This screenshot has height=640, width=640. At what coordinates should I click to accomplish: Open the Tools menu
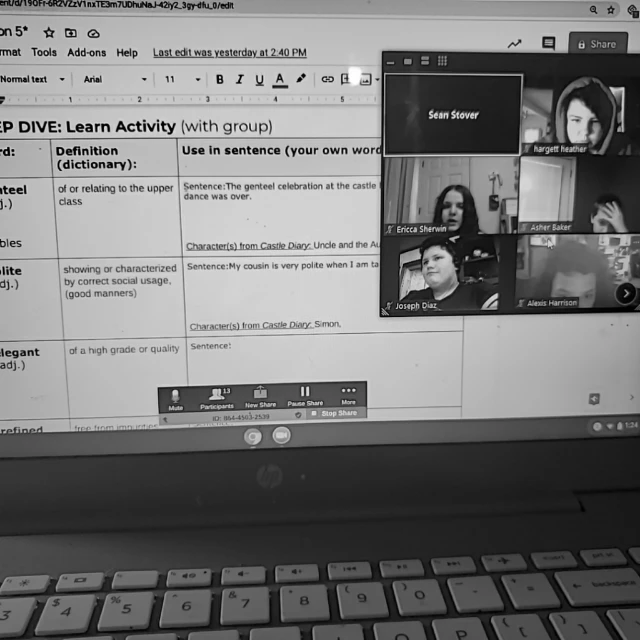[44, 52]
